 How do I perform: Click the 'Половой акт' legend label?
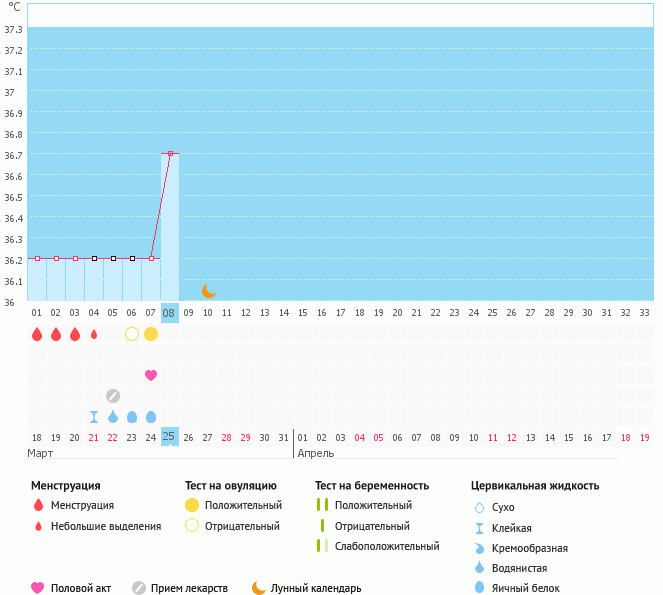(84, 588)
